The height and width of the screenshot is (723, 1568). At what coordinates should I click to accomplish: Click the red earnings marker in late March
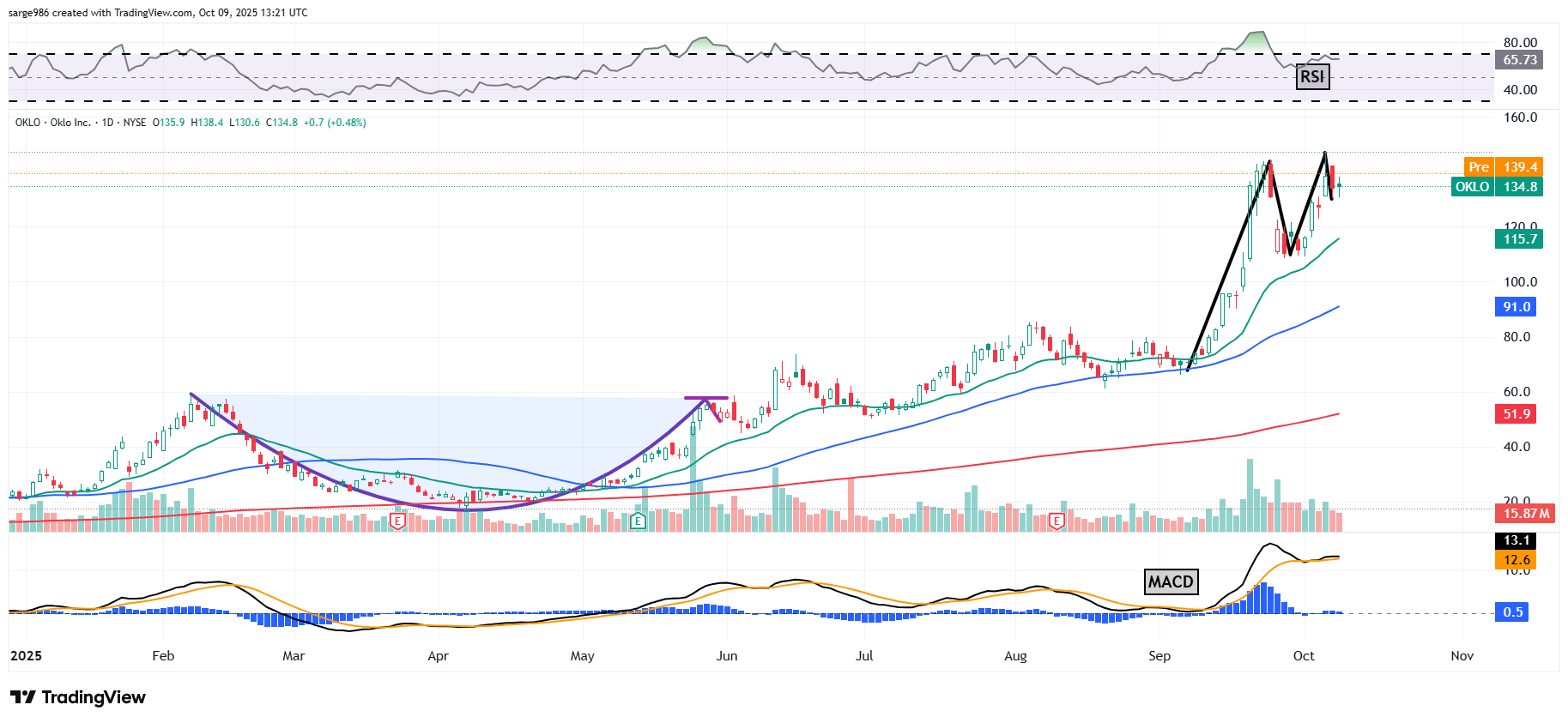(x=397, y=521)
